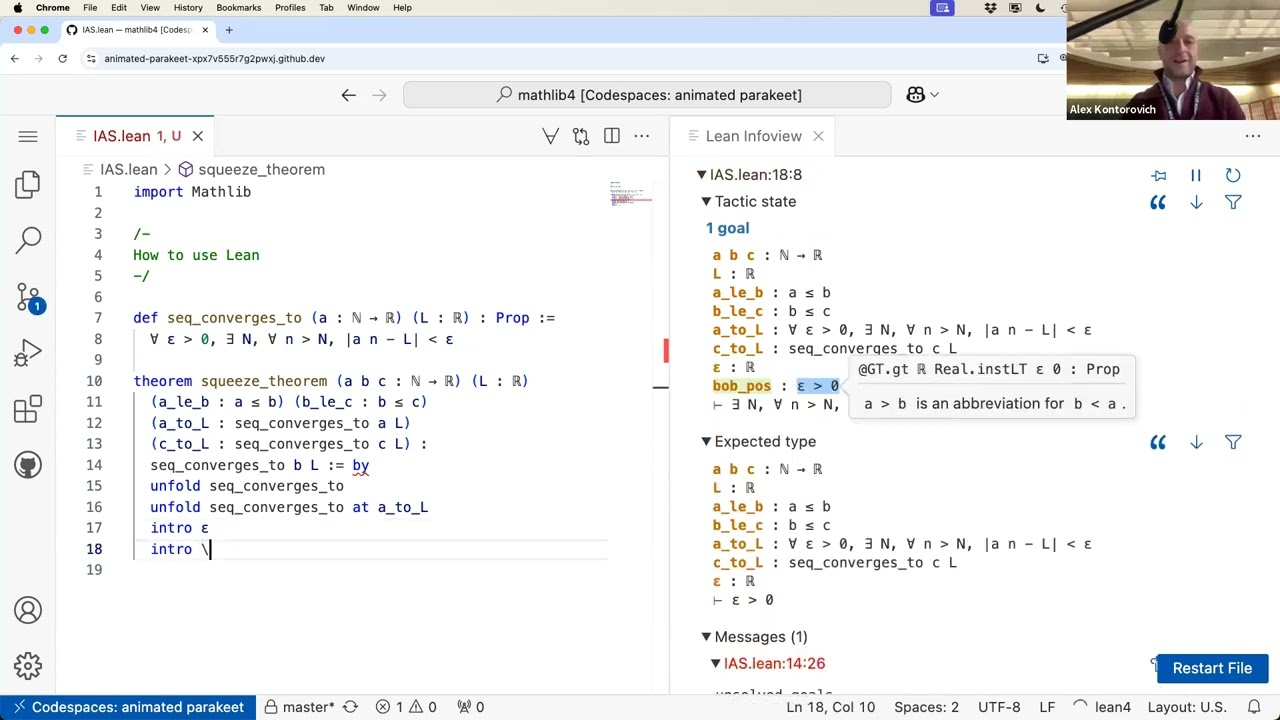Open the Run and Debug view
This screenshot has width=1280, height=720.
click(28, 354)
